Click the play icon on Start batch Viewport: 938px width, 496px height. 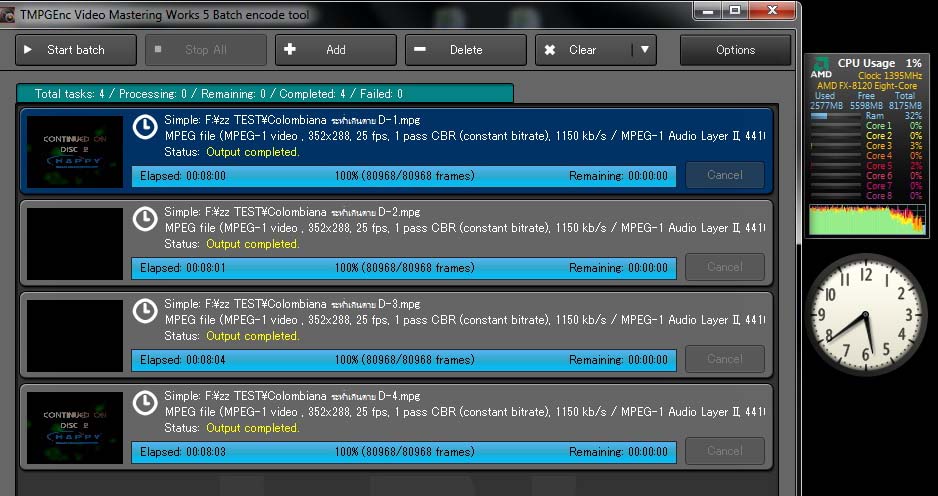(28, 50)
